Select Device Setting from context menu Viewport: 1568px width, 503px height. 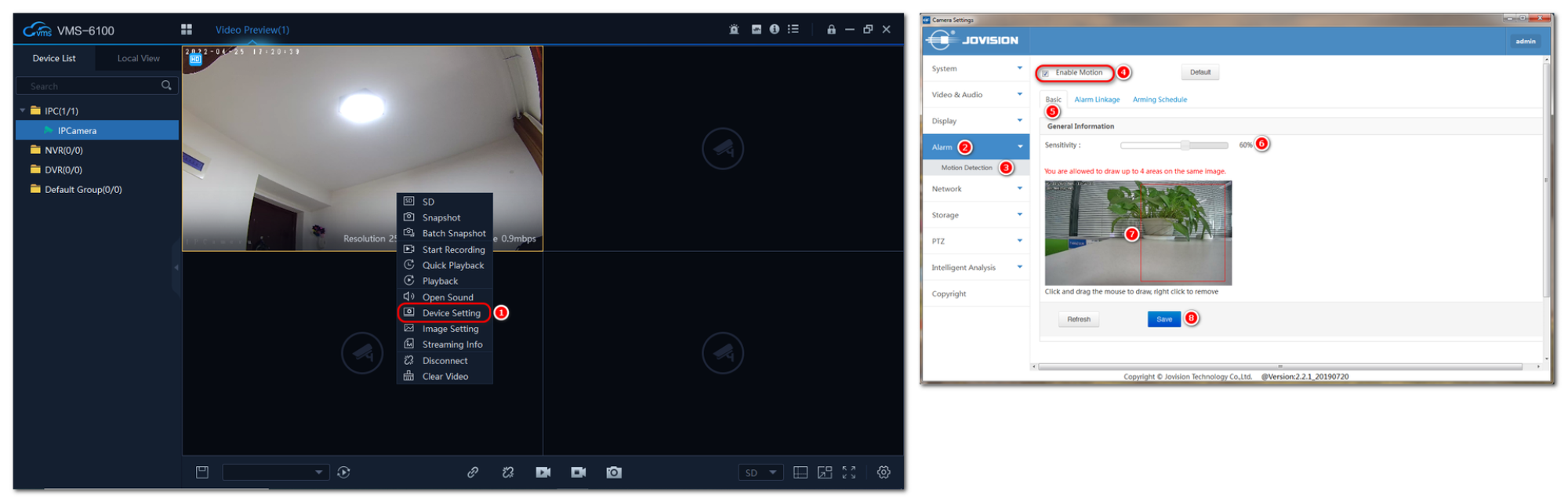[x=451, y=313]
